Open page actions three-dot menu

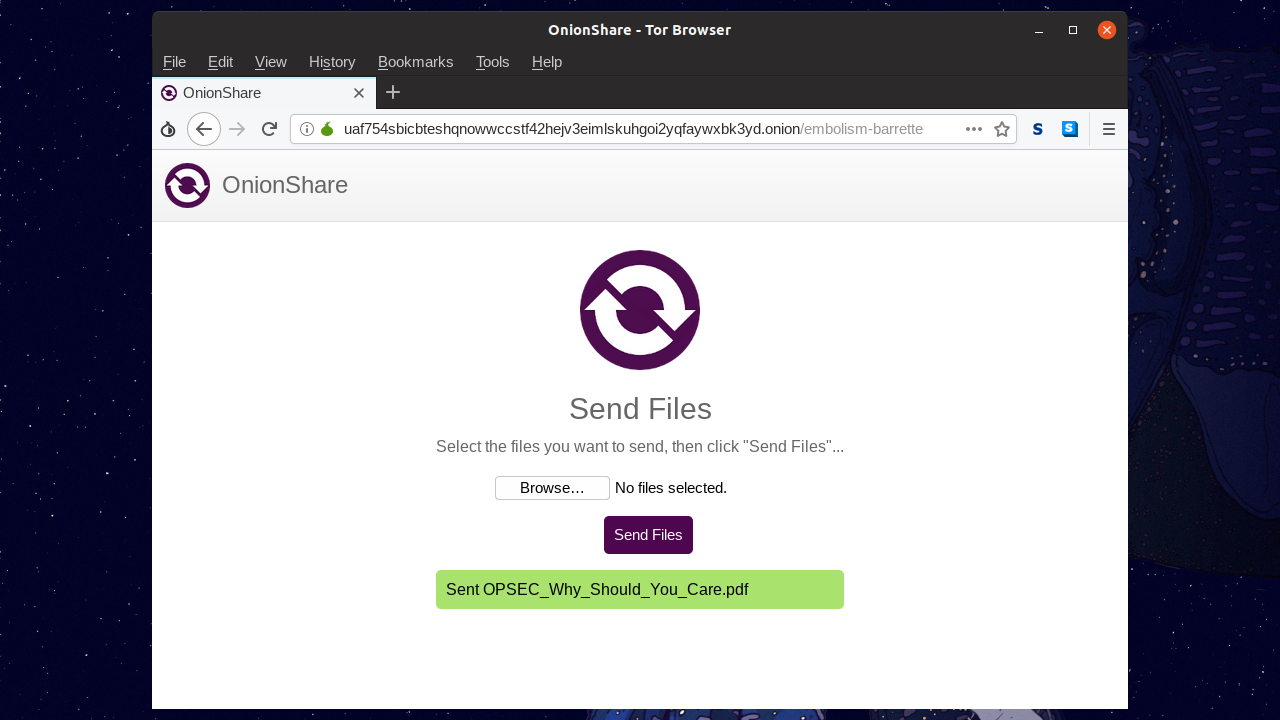(x=973, y=129)
